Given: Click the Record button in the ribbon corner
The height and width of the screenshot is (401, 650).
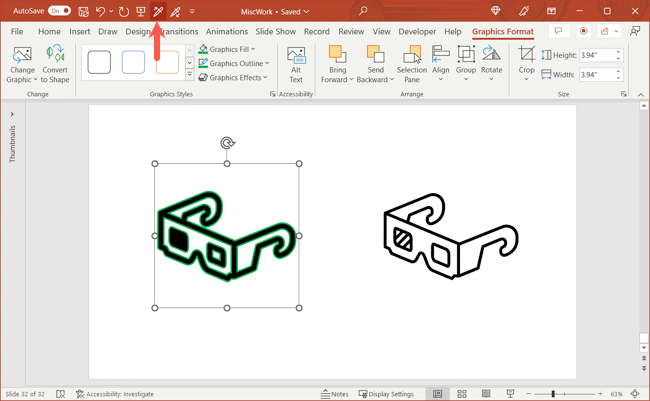Looking at the screenshot, I should 583,31.
